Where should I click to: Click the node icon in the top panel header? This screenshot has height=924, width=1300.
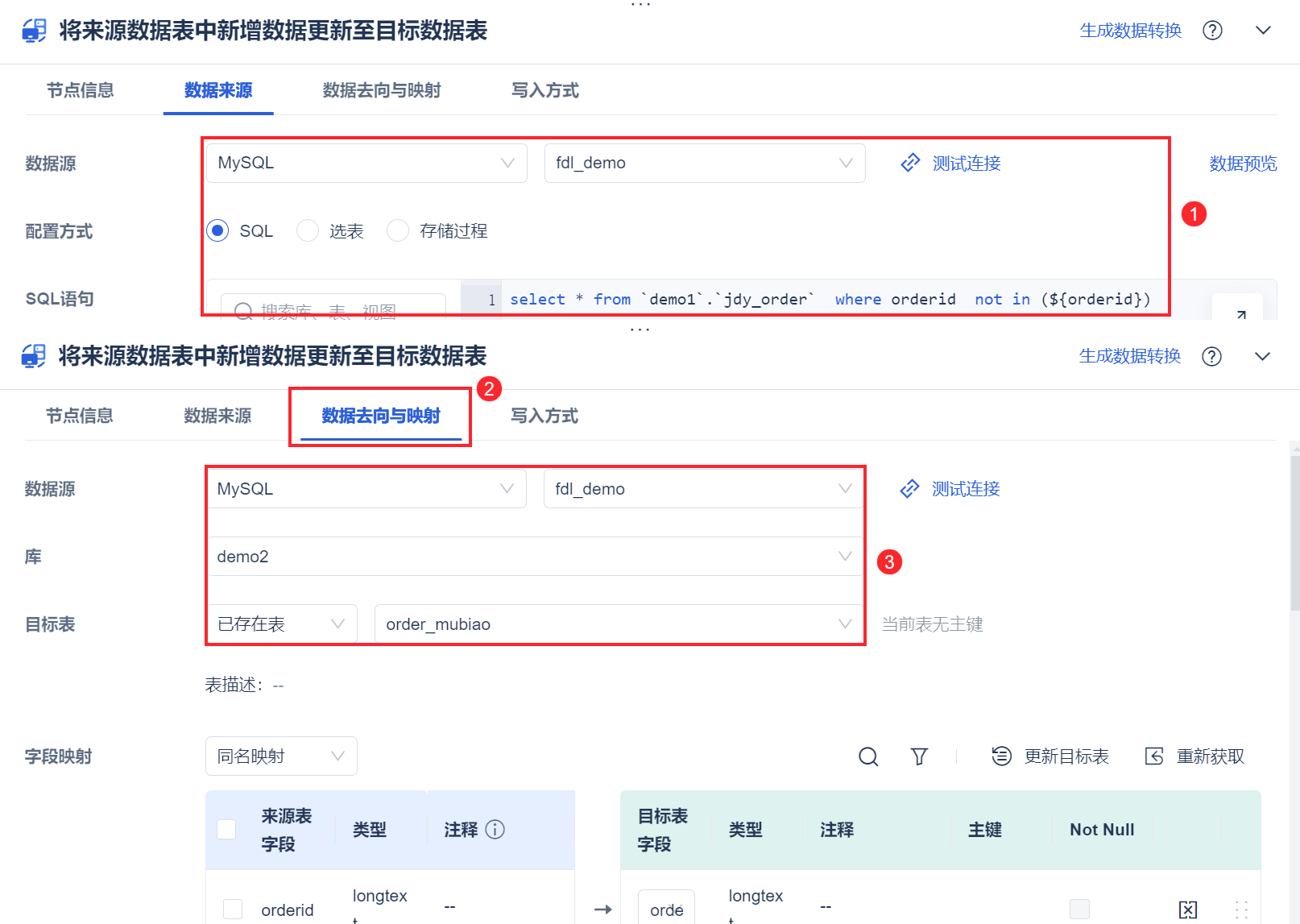[x=34, y=31]
